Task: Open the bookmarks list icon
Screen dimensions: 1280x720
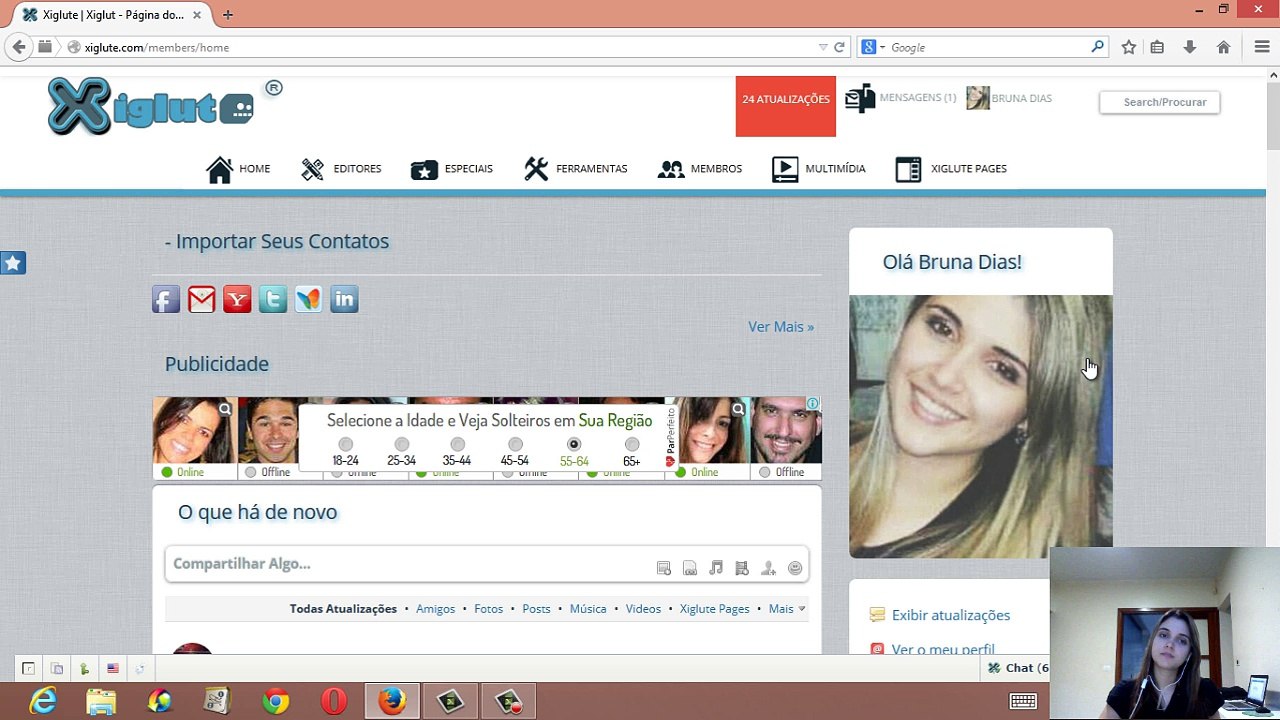Action: pyautogui.click(x=1157, y=47)
